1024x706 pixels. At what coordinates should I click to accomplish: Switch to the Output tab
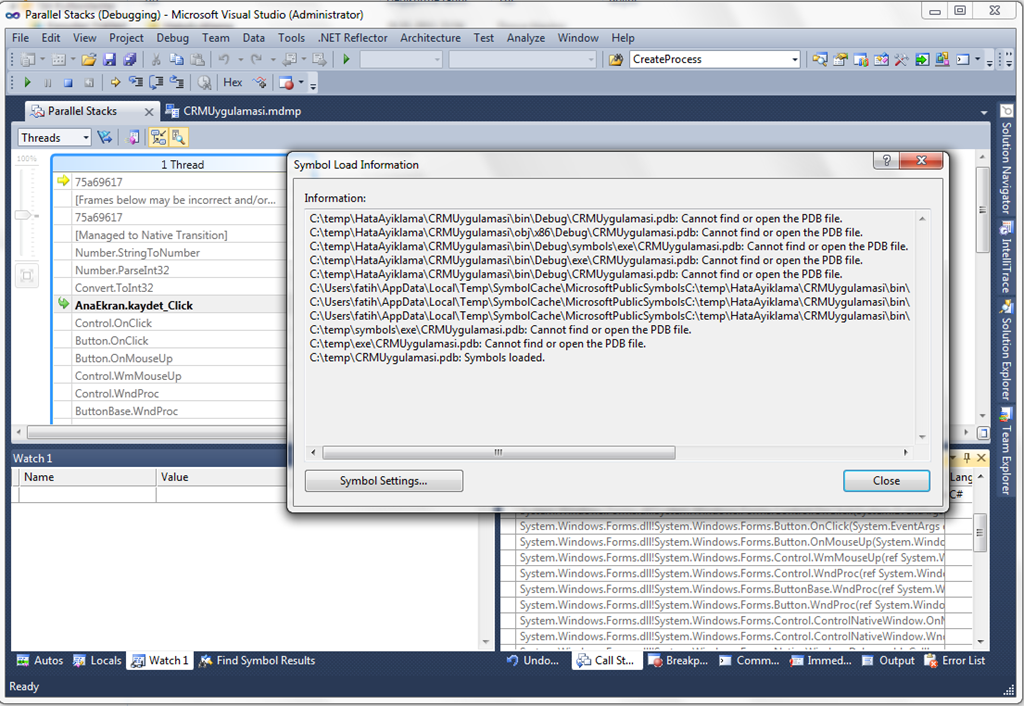point(888,660)
